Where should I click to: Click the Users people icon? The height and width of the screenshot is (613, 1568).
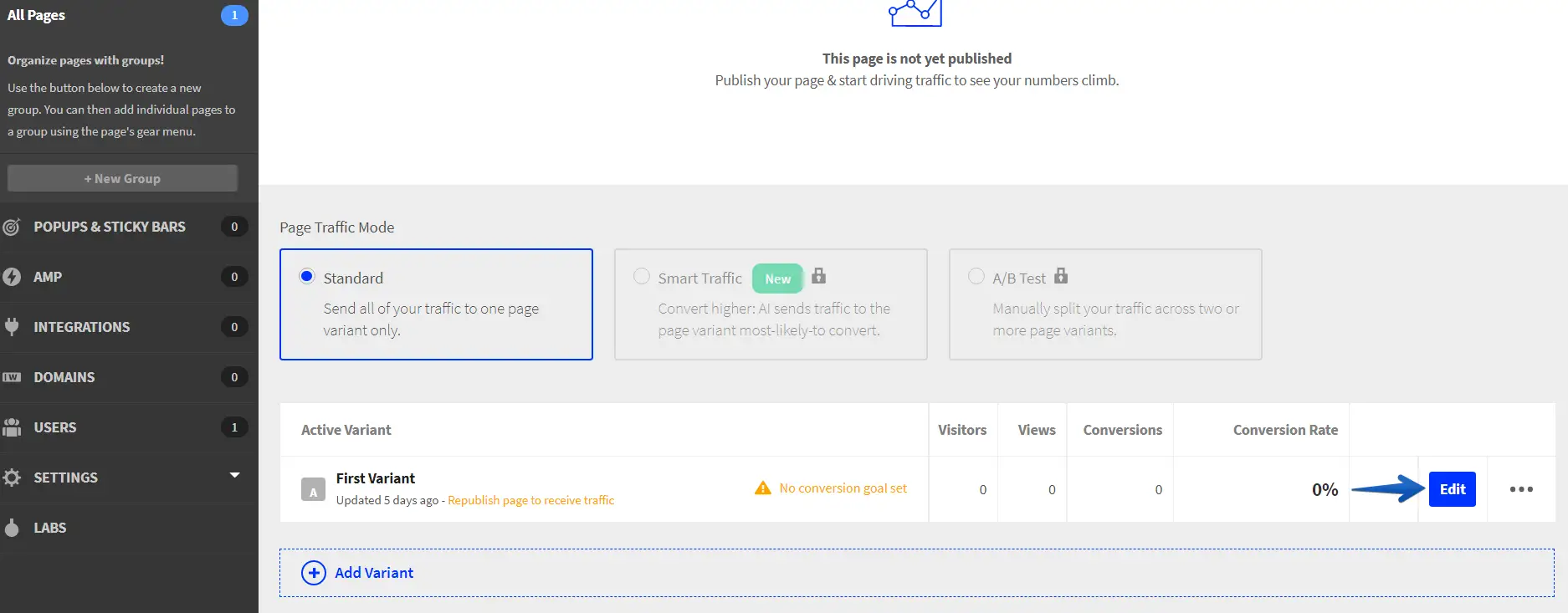(x=12, y=427)
